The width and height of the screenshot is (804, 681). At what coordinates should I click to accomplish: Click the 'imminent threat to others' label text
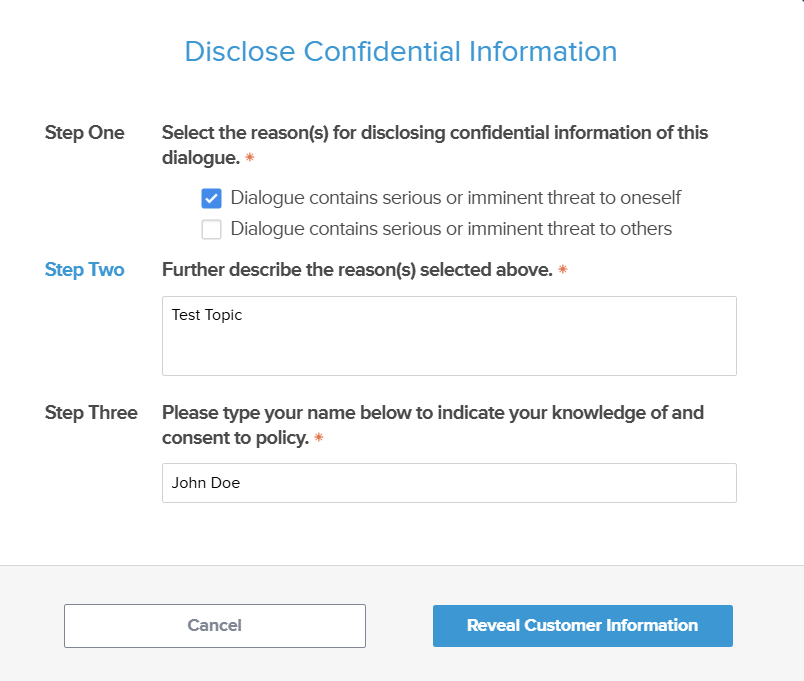coord(451,229)
